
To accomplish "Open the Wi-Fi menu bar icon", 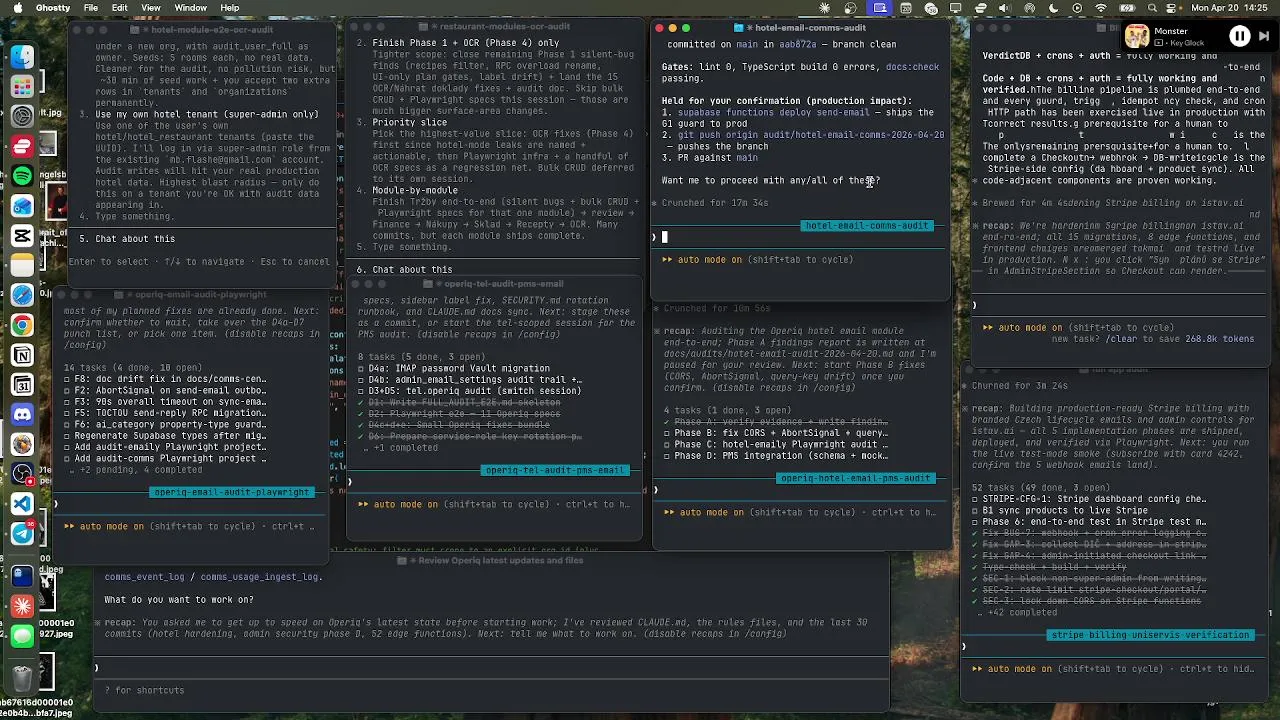I will click(1101, 8).
